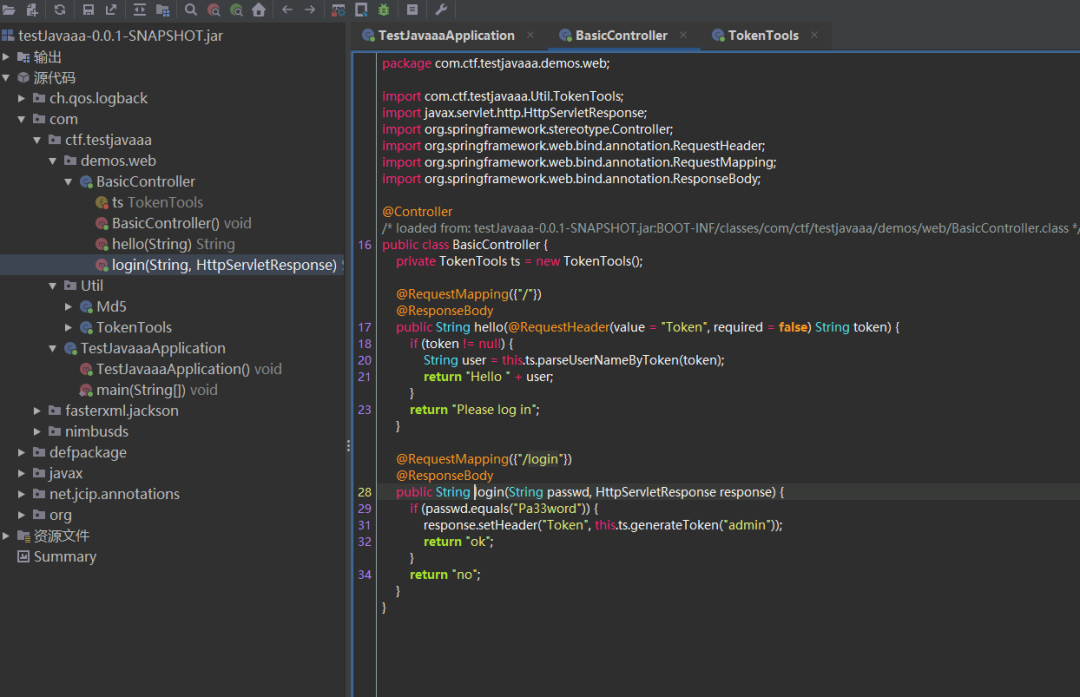Open preferences with the wrench icon
Image resolution: width=1080 pixels, height=697 pixels.
pyautogui.click(x=441, y=10)
